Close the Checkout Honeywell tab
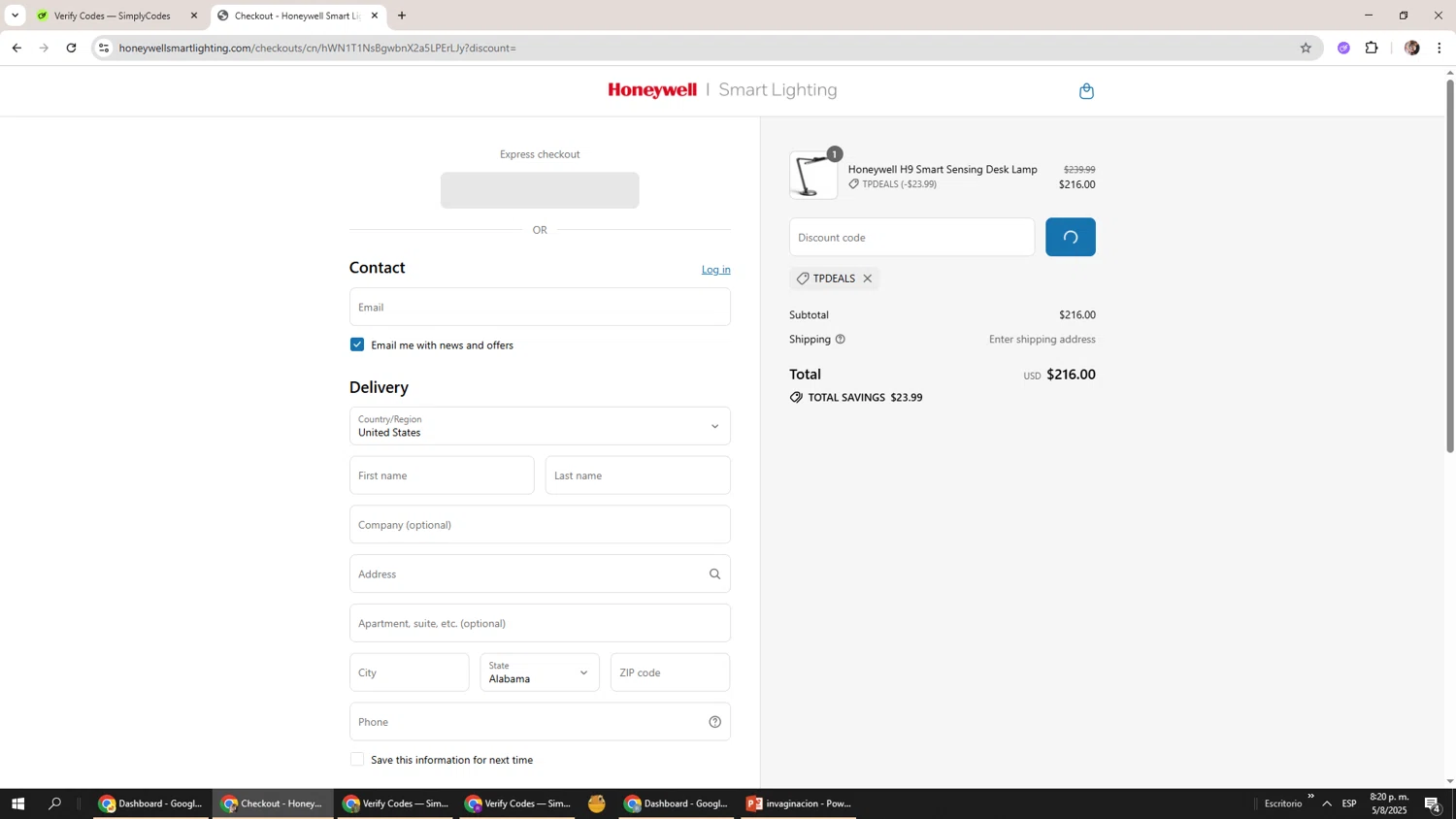 pos(375,16)
